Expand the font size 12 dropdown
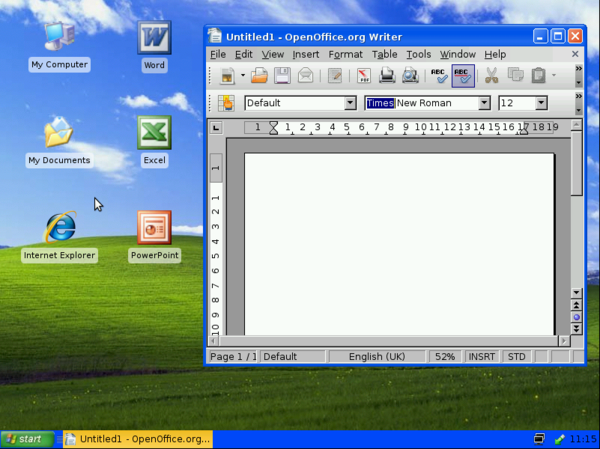Viewport: 600px width, 449px height. [541, 103]
